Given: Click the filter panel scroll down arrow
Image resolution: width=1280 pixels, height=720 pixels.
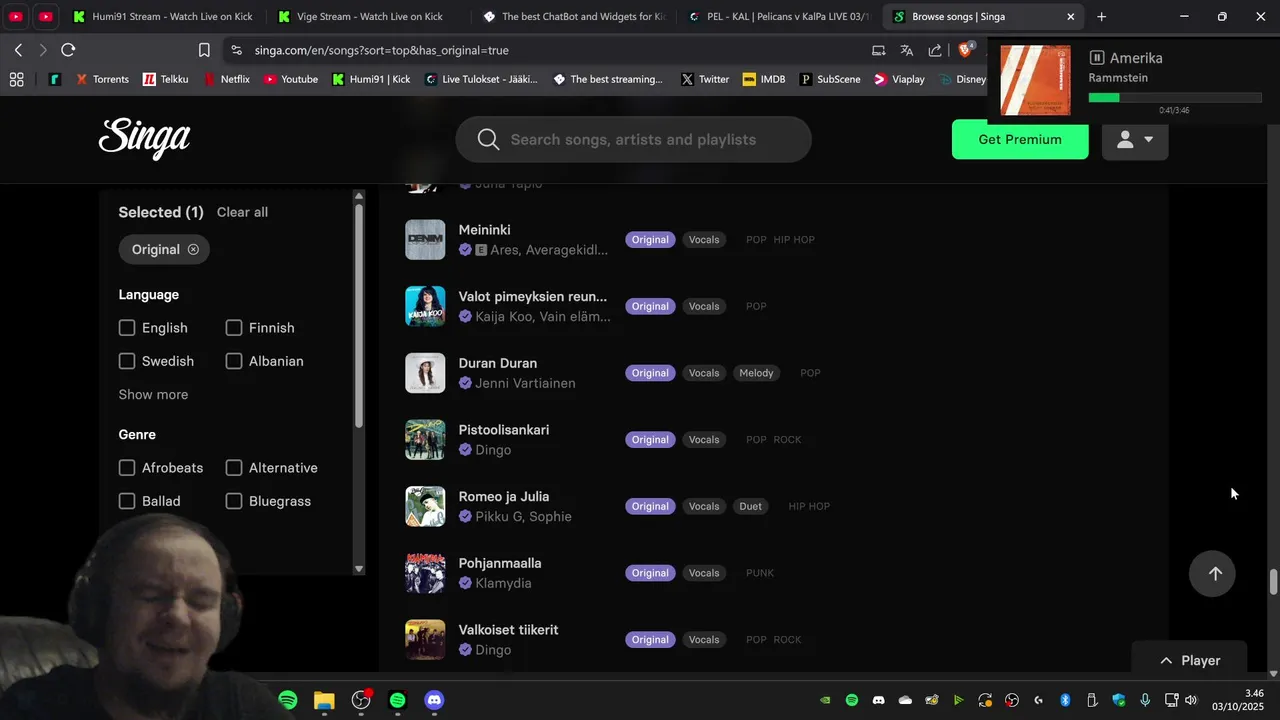Looking at the screenshot, I should pyautogui.click(x=359, y=569).
